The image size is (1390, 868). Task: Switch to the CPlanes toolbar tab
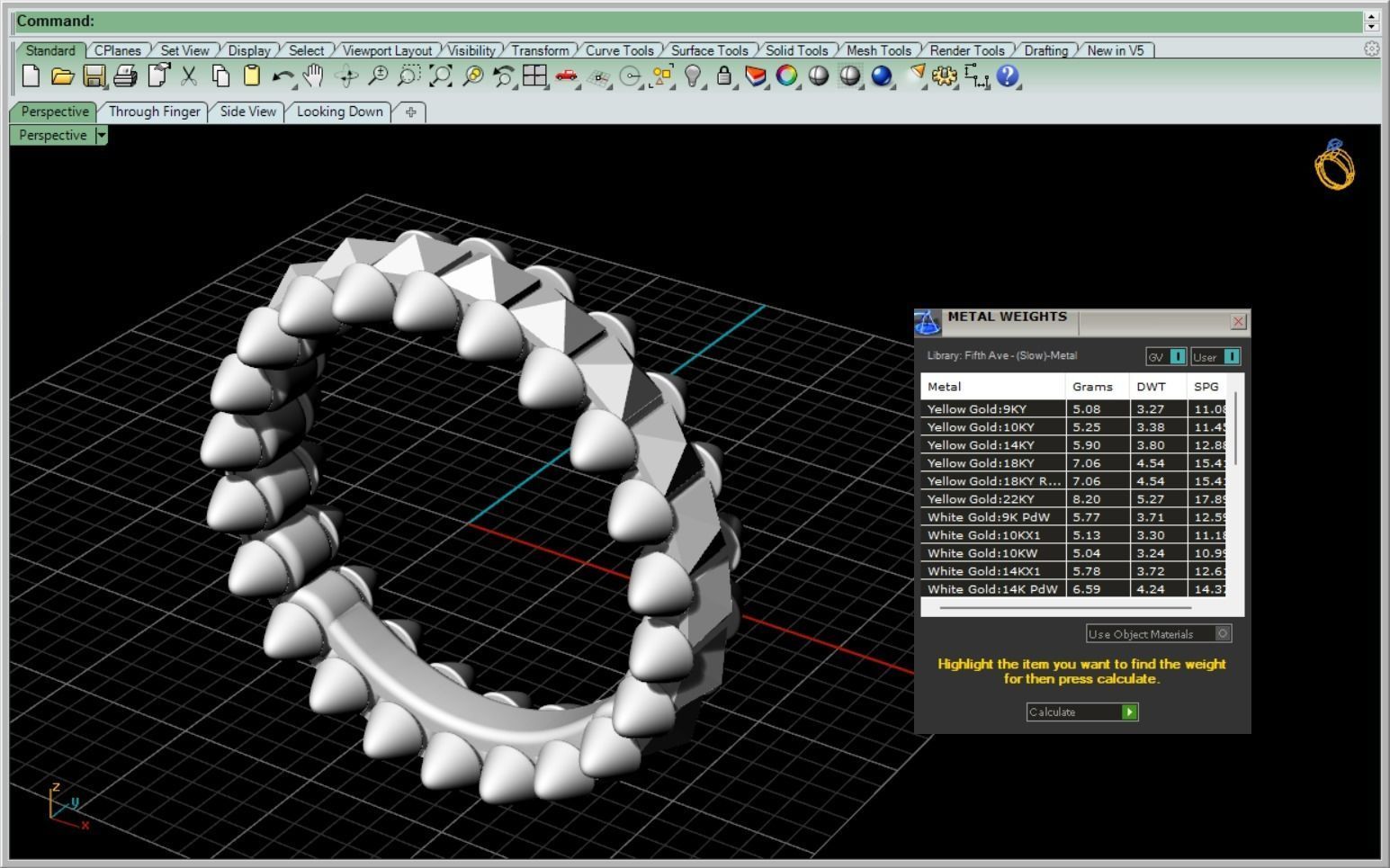[x=118, y=50]
